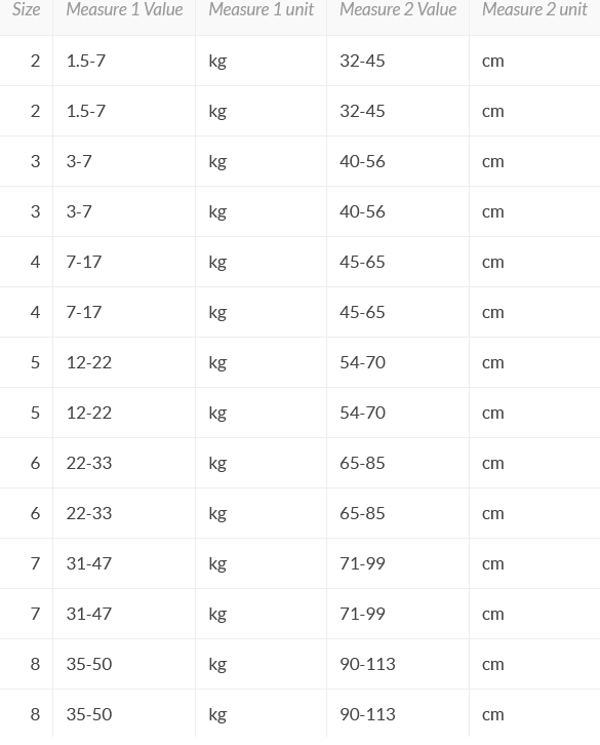The height and width of the screenshot is (745, 600).
Task: Sort by the Measure 1 Value header
Action: (124, 10)
